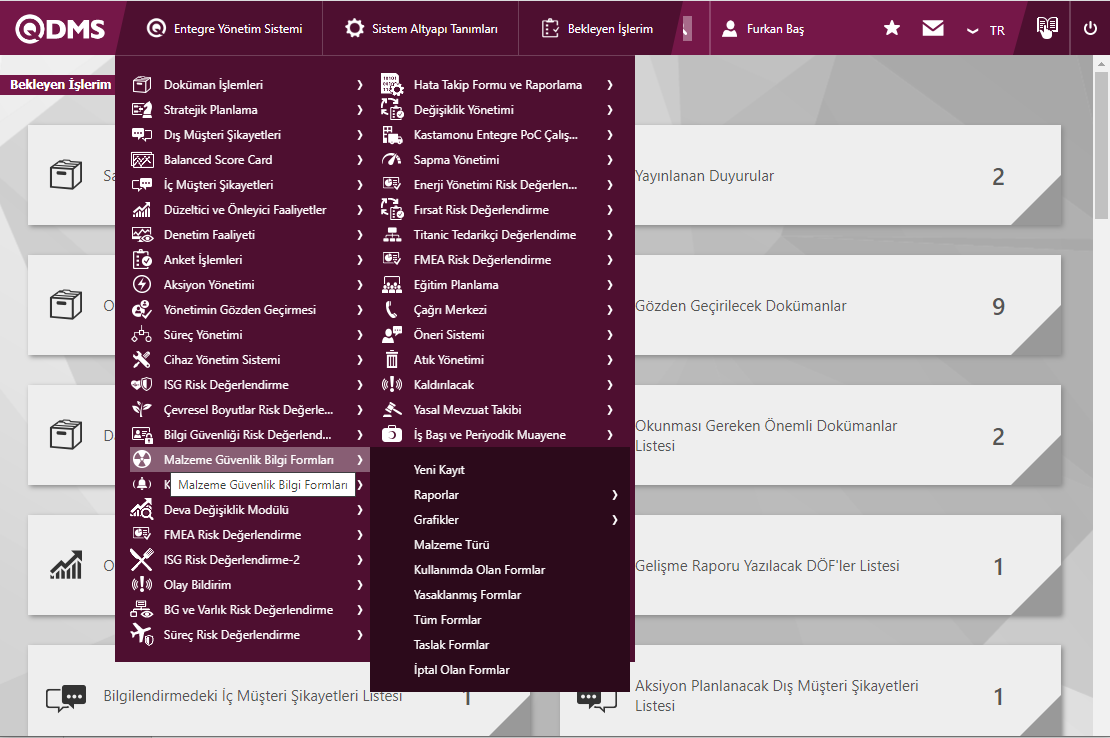Expand the Grafikler submenu arrow
1110x738 pixels.
coord(615,520)
